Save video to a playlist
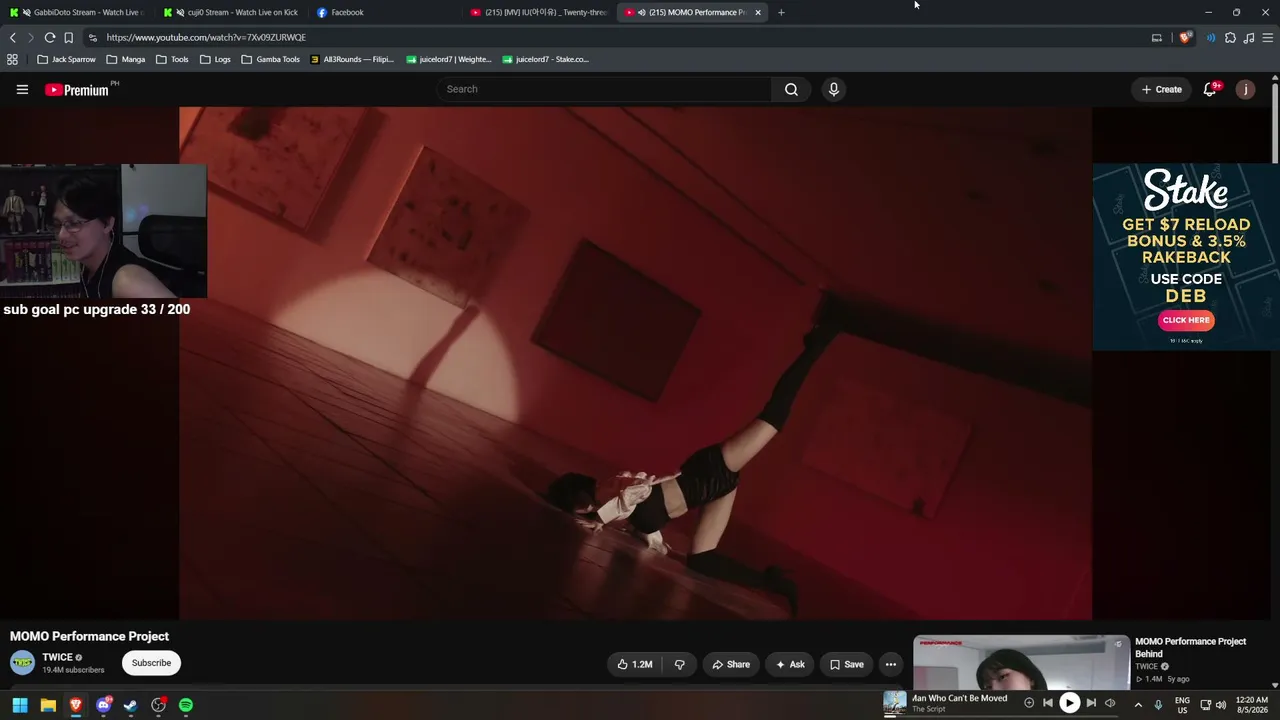The height and width of the screenshot is (720, 1280). [x=846, y=664]
